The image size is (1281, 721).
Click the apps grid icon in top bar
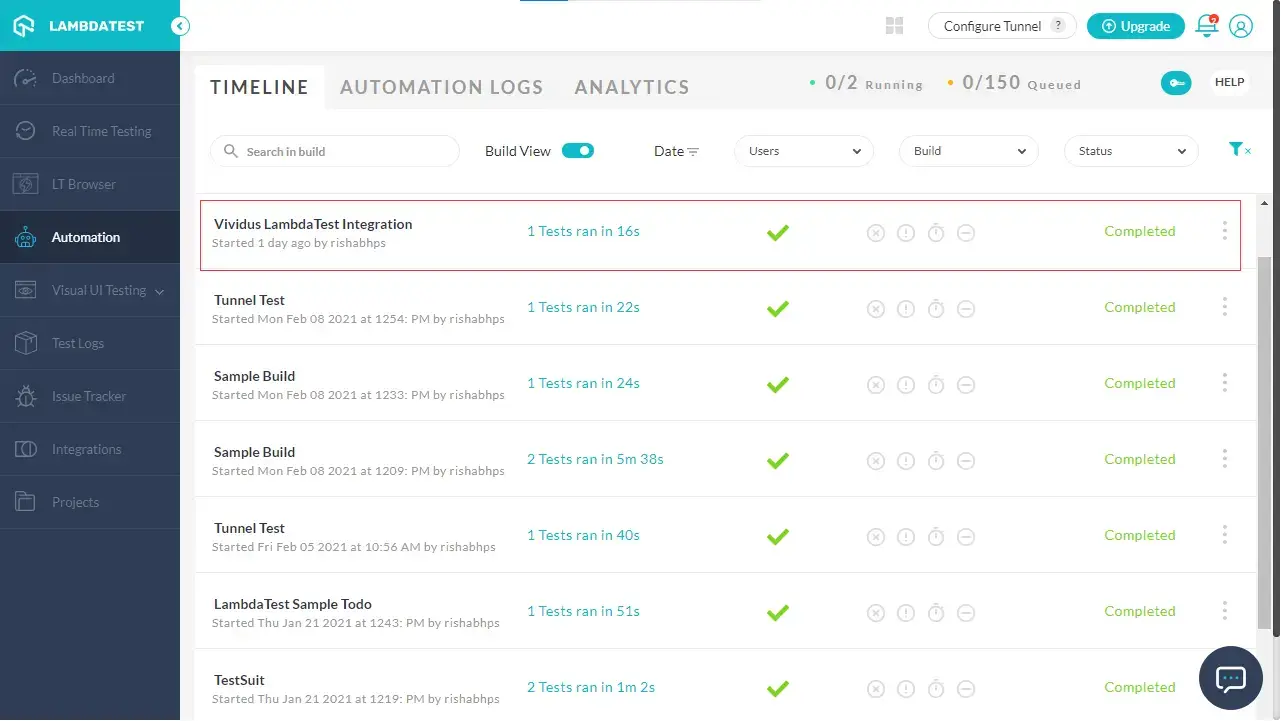click(893, 25)
